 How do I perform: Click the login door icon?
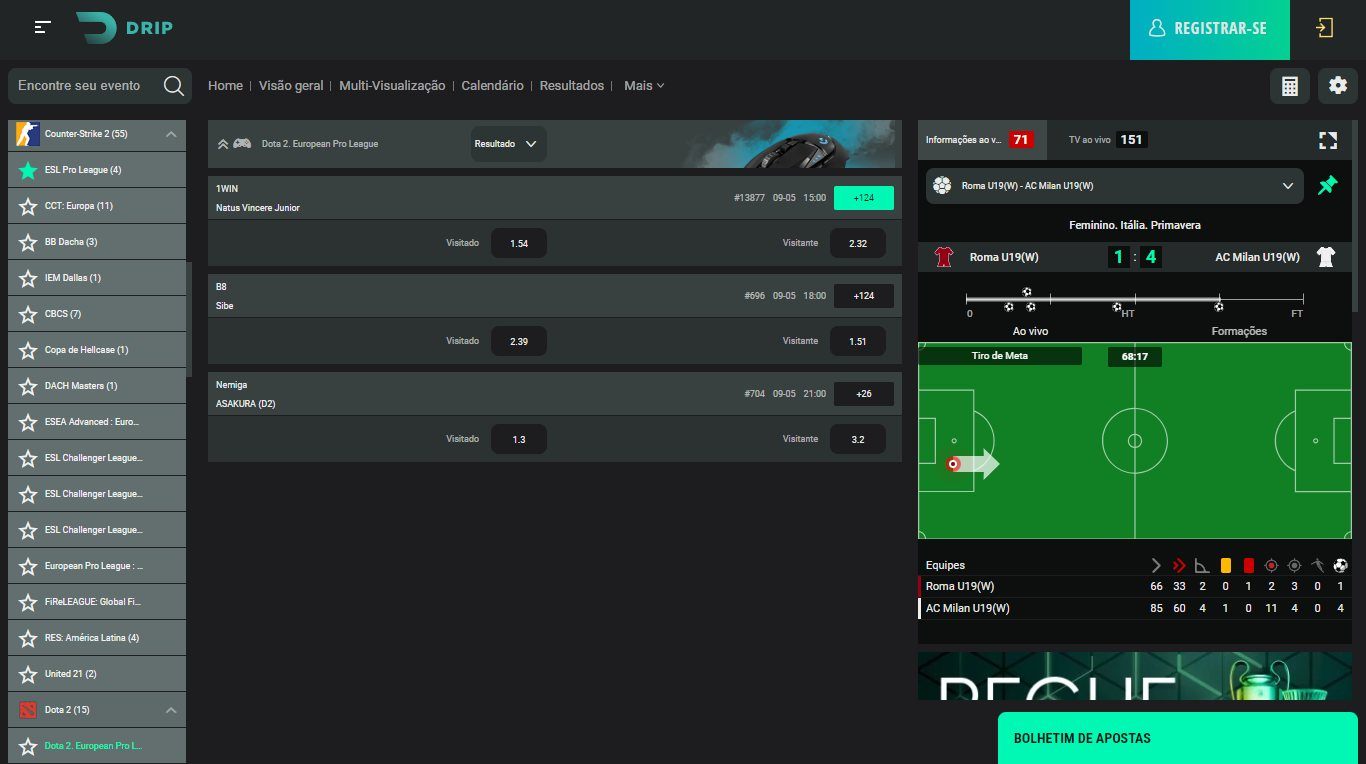1325,28
